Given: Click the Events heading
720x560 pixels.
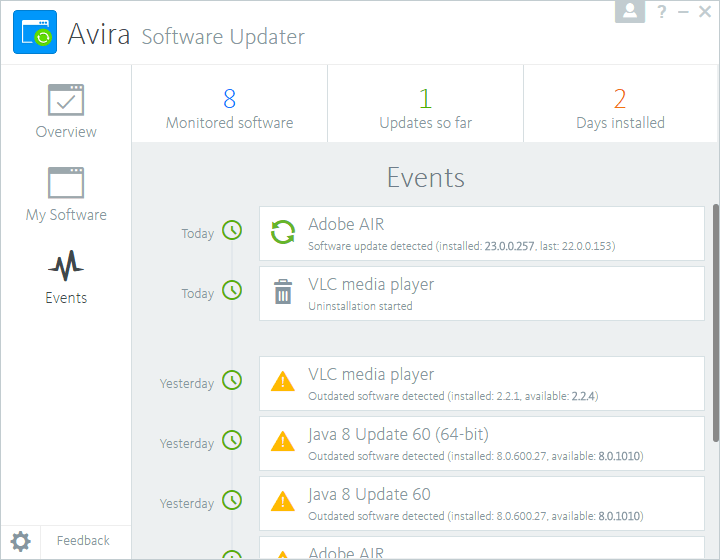Looking at the screenshot, I should 426,178.
